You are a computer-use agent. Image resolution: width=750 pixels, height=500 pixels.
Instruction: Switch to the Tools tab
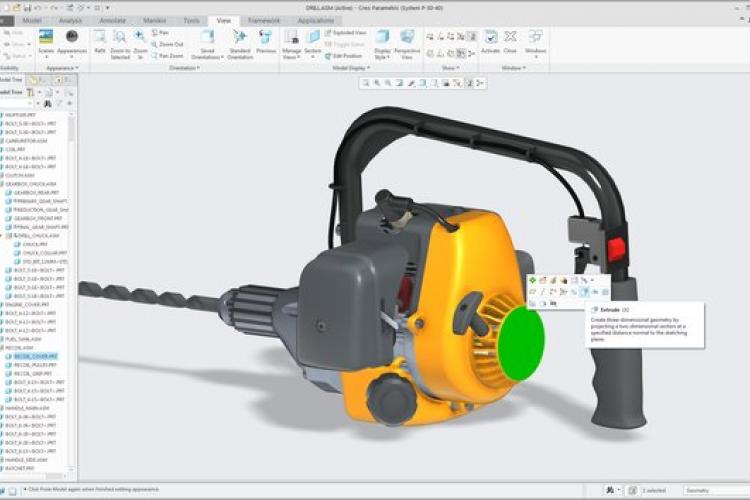tap(191, 21)
